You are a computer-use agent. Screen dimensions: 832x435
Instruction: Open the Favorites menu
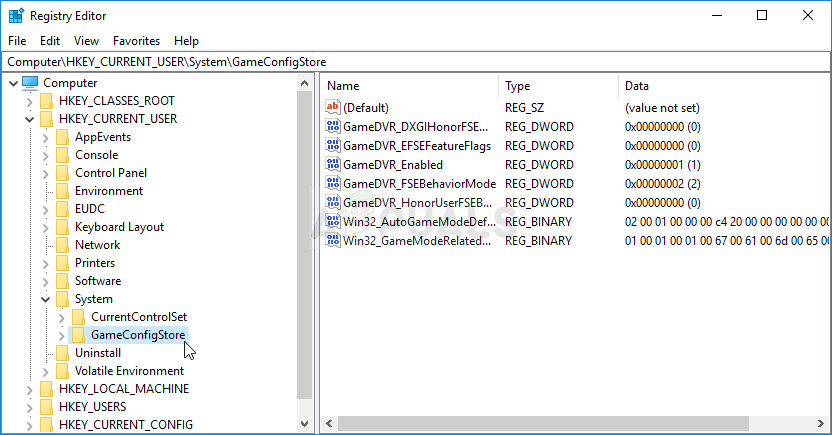(136, 41)
